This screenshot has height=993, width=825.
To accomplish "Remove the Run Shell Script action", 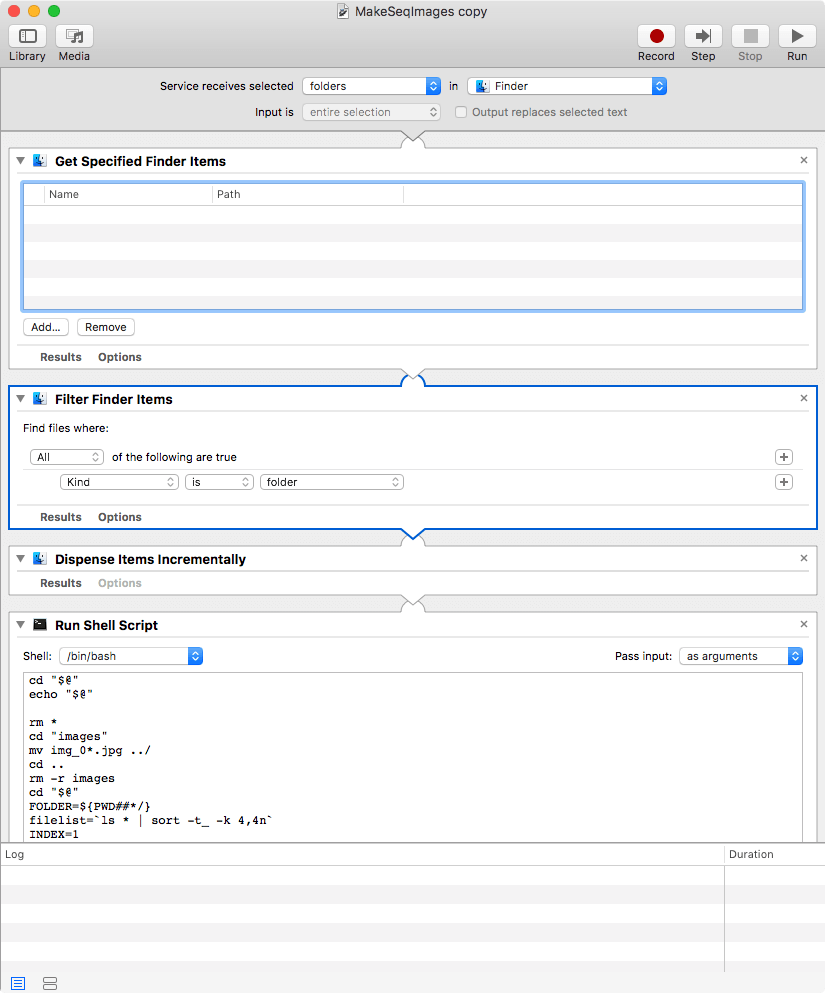I will click(804, 625).
